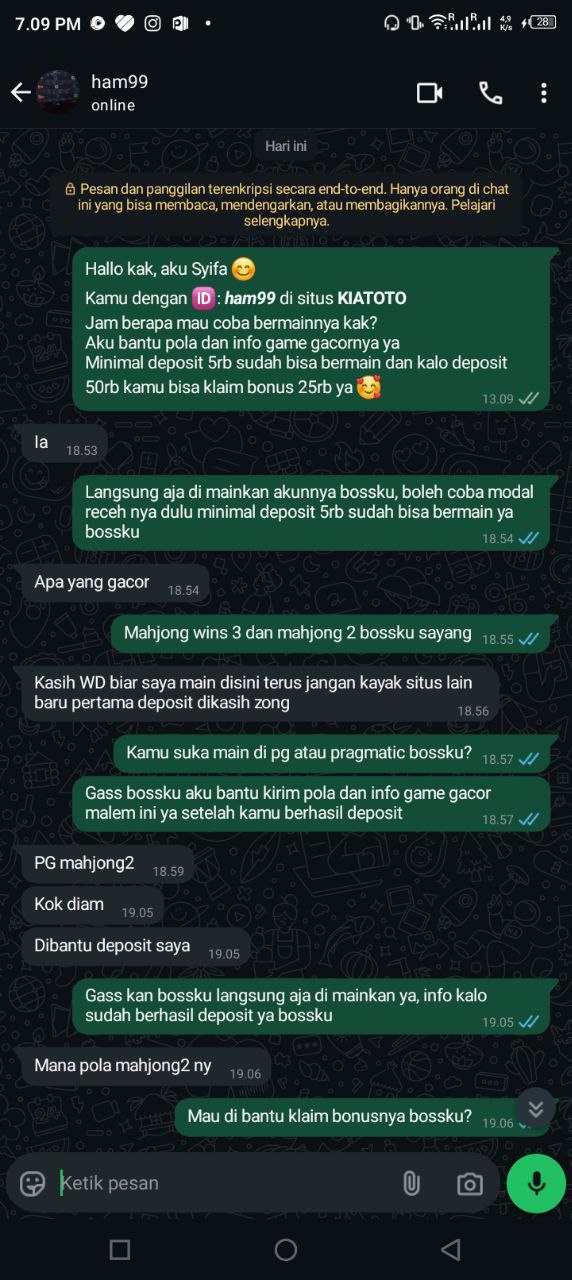Open ham99 profile picture
This screenshot has height=1280, width=572.
coord(58,93)
